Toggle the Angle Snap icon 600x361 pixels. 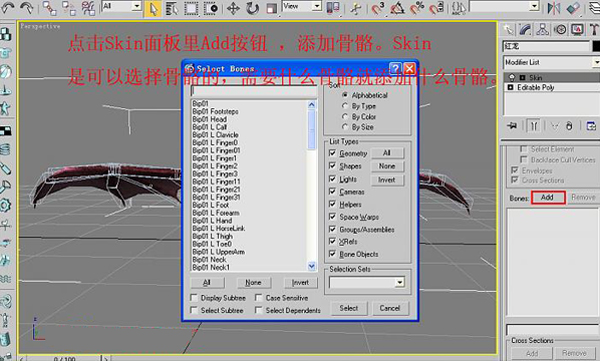tap(398, 8)
